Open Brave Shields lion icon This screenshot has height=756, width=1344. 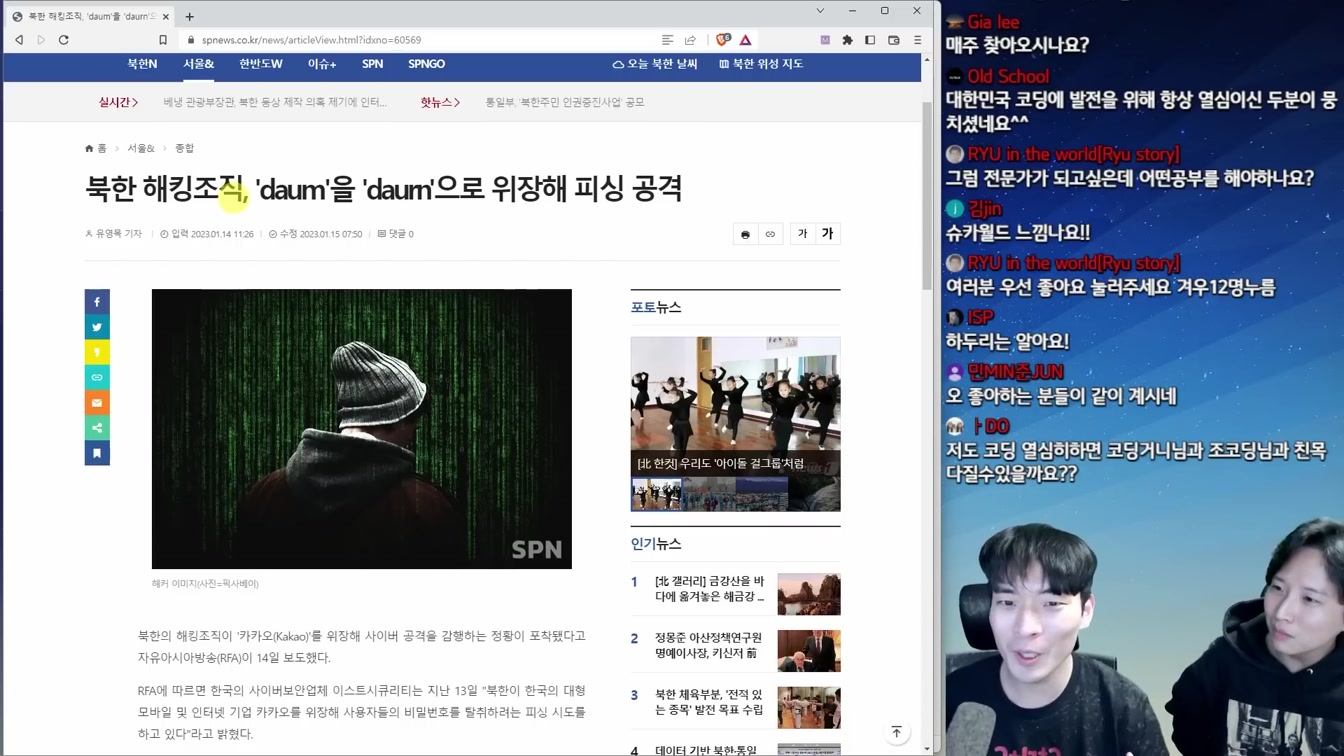click(x=723, y=40)
